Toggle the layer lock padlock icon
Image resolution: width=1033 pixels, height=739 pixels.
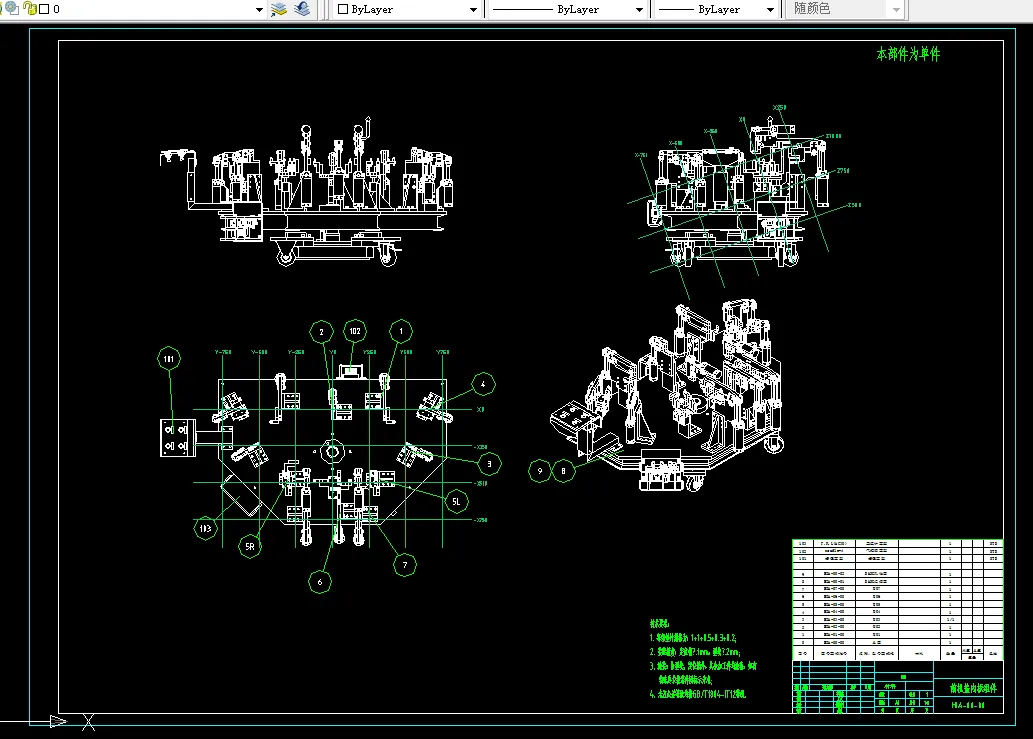30,8
